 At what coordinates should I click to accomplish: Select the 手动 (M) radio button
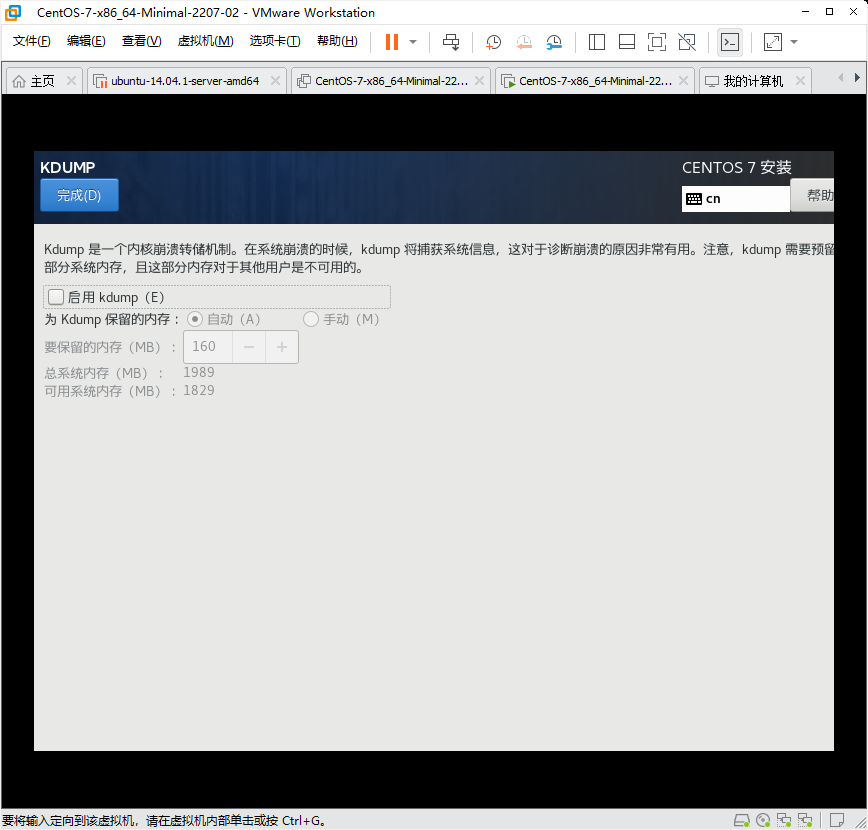pyautogui.click(x=311, y=319)
